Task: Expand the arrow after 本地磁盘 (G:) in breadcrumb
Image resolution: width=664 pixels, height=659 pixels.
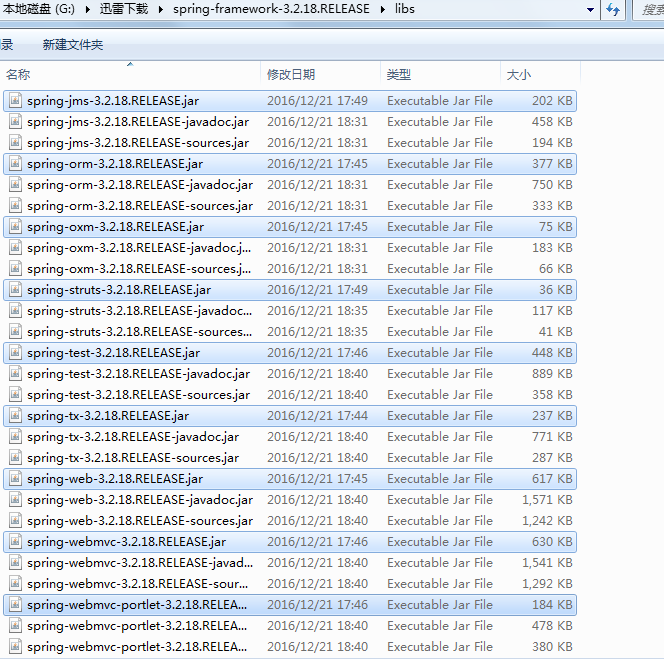Action: pos(87,9)
